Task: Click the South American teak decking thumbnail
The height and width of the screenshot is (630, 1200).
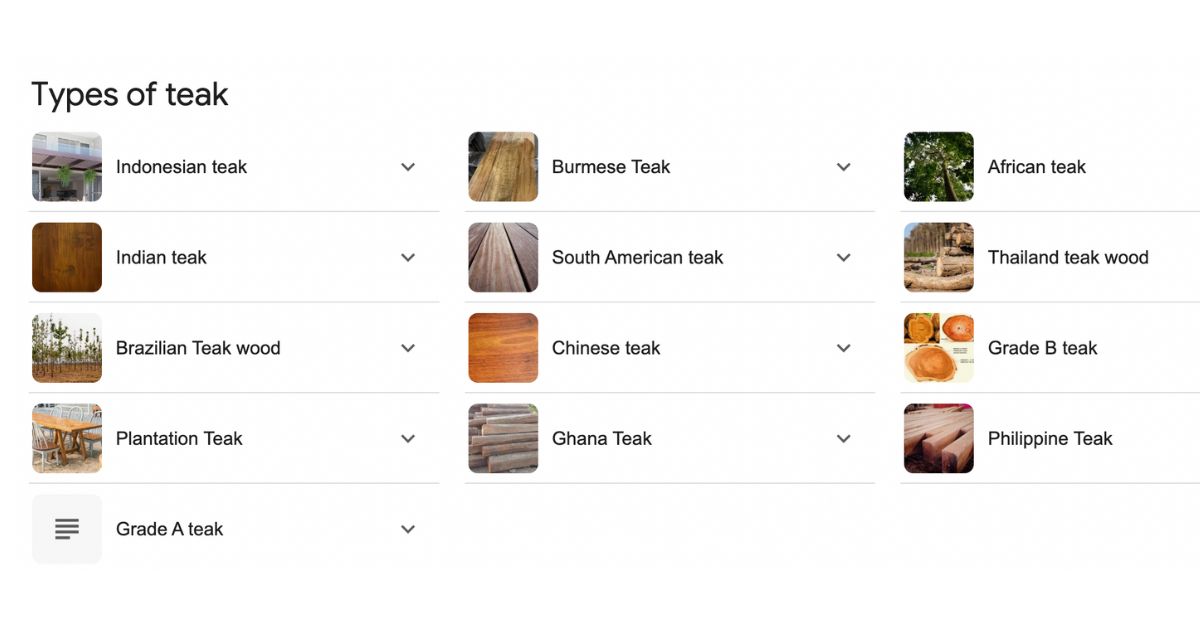Action: point(503,257)
